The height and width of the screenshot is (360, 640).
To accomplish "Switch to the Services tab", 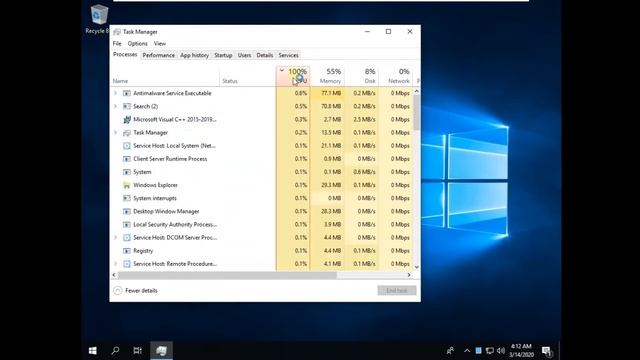I will [x=288, y=55].
